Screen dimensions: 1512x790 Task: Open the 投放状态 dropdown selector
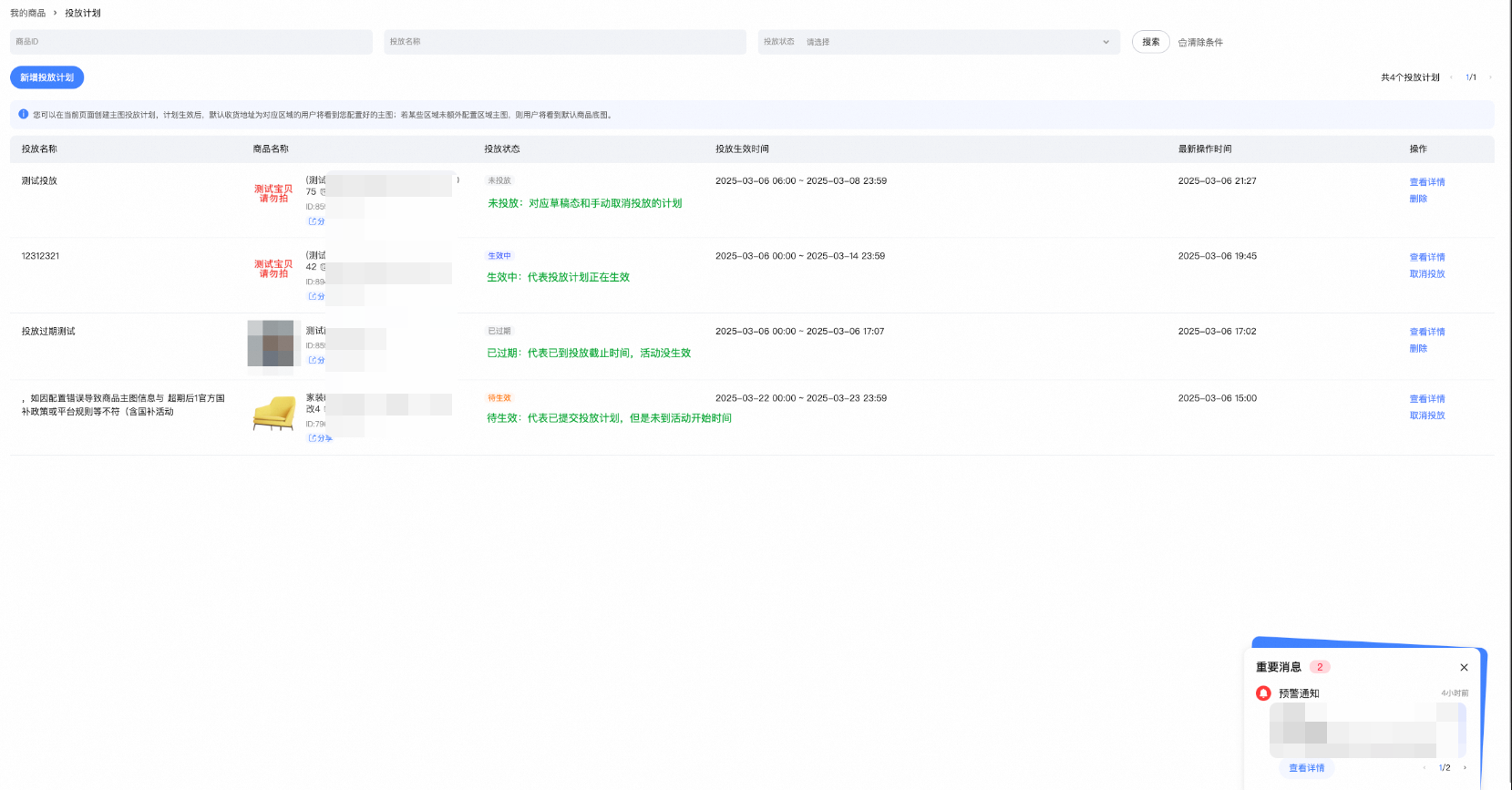tap(939, 42)
